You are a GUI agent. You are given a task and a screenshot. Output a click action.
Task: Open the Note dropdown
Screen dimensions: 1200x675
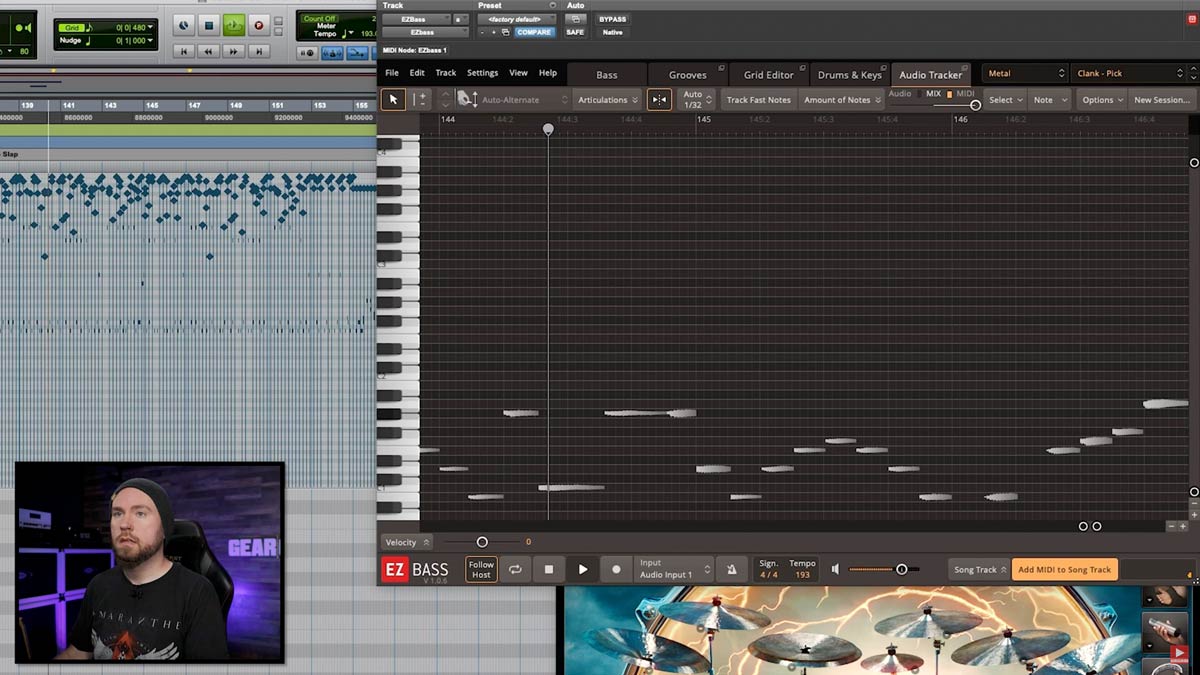coord(1048,100)
